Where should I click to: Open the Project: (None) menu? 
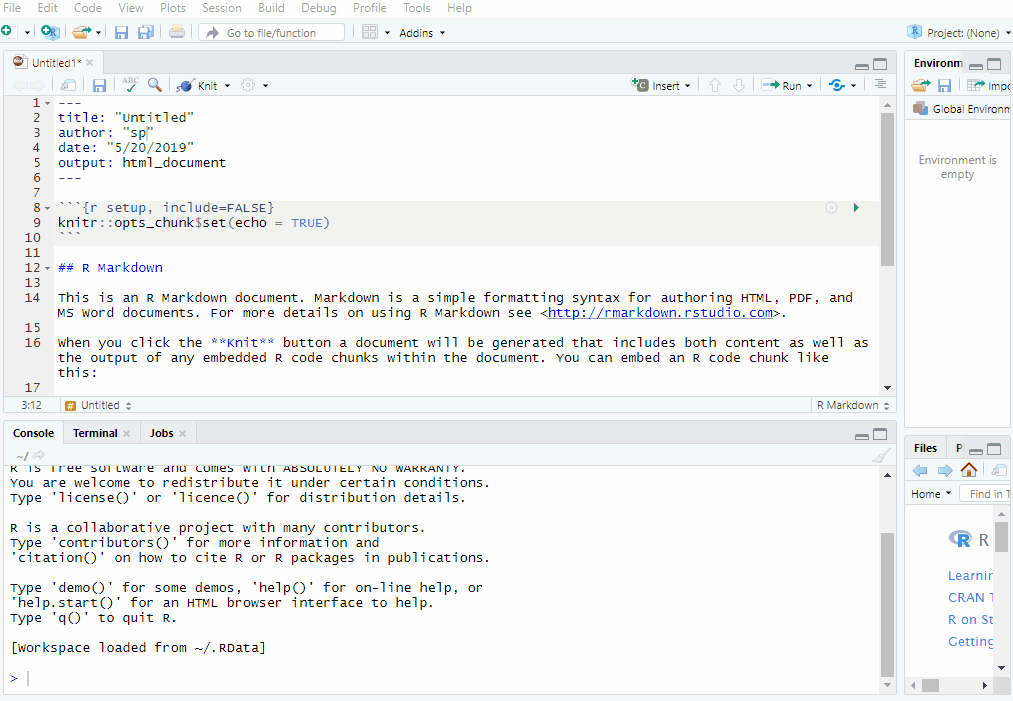[959, 32]
